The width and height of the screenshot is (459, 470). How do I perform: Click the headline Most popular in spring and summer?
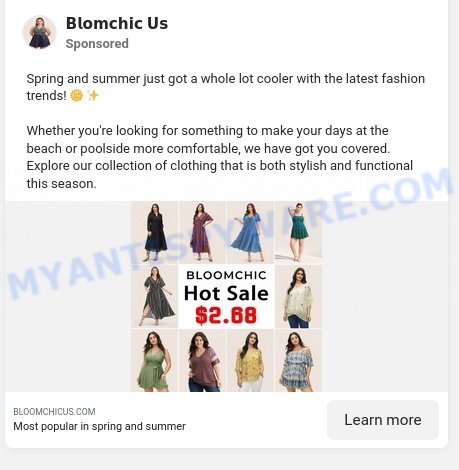point(99,426)
